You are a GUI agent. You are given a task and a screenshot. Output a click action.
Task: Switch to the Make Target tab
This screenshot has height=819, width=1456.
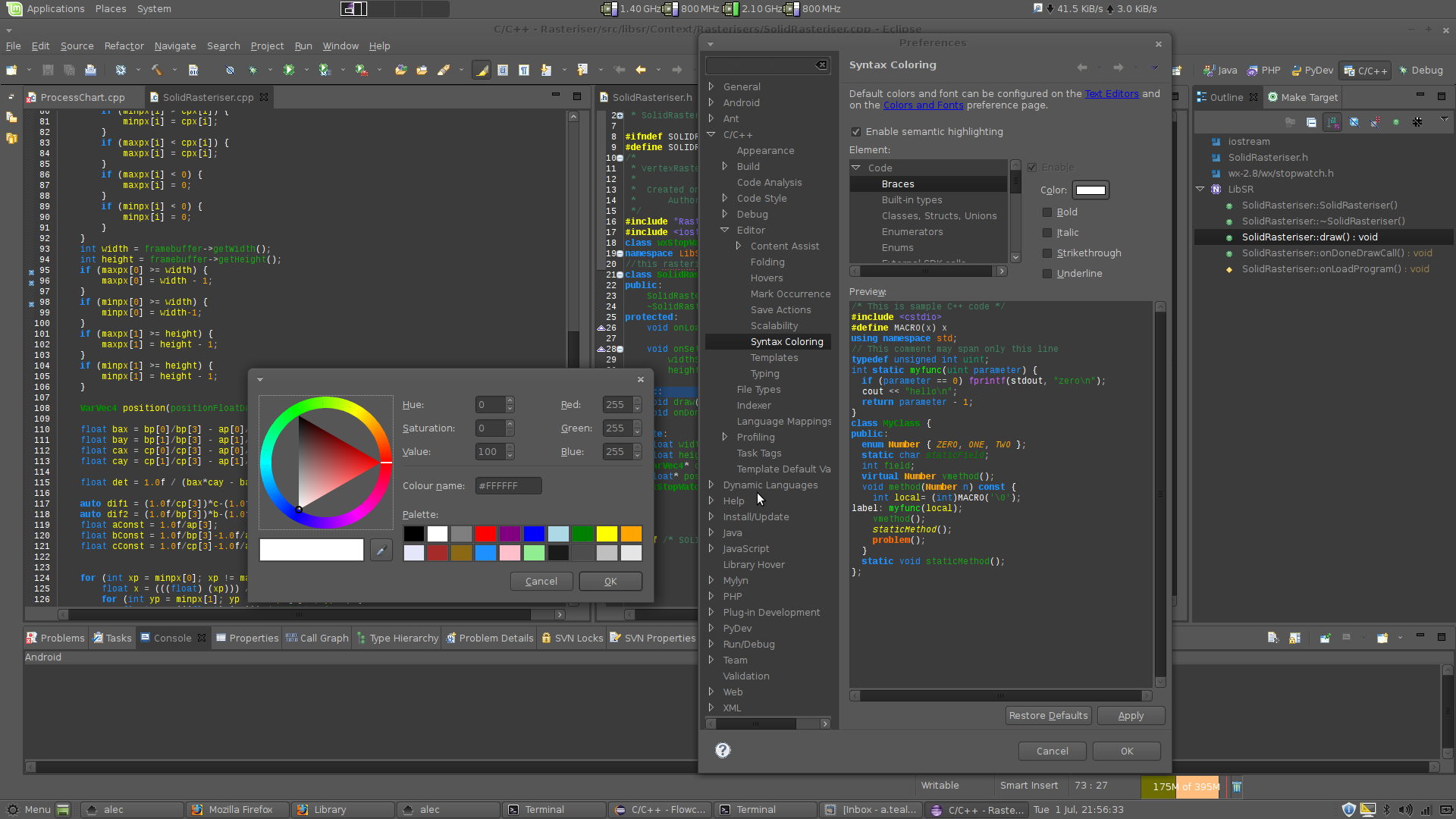point(1301,97)
